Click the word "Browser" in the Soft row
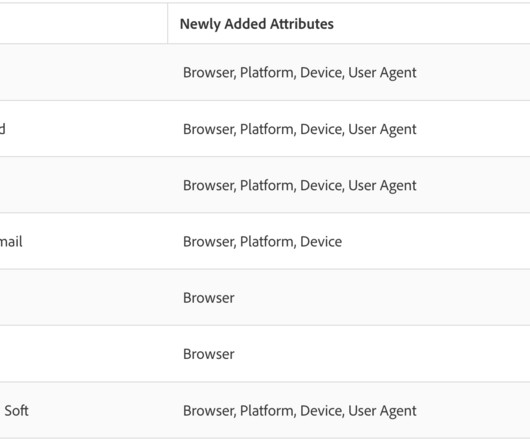 click(x=209, y=411)
